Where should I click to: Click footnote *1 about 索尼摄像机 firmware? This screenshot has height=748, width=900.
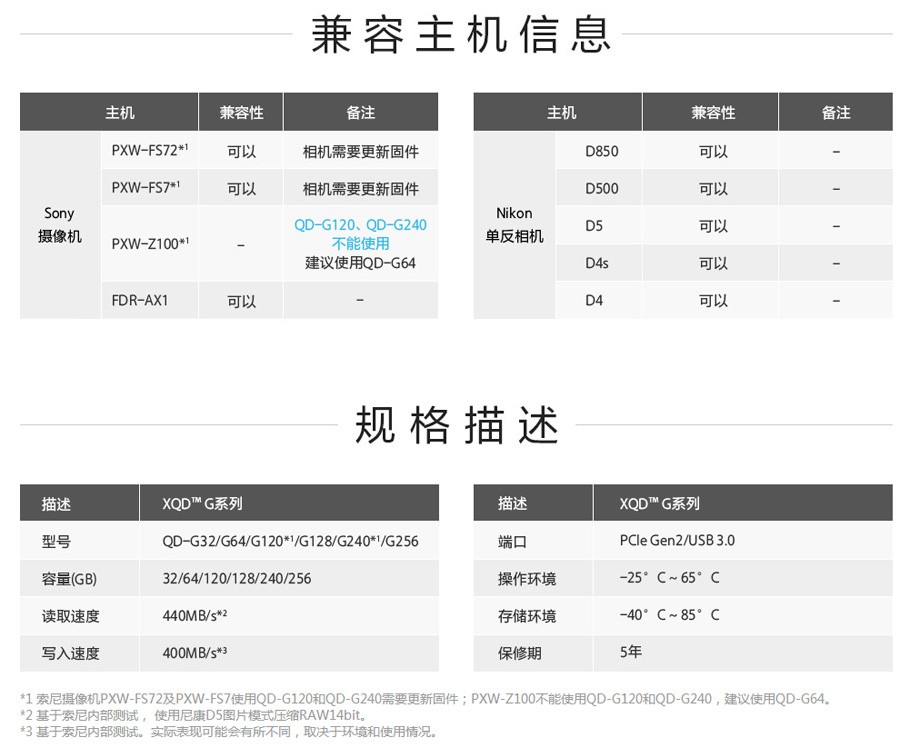[426, 699]
